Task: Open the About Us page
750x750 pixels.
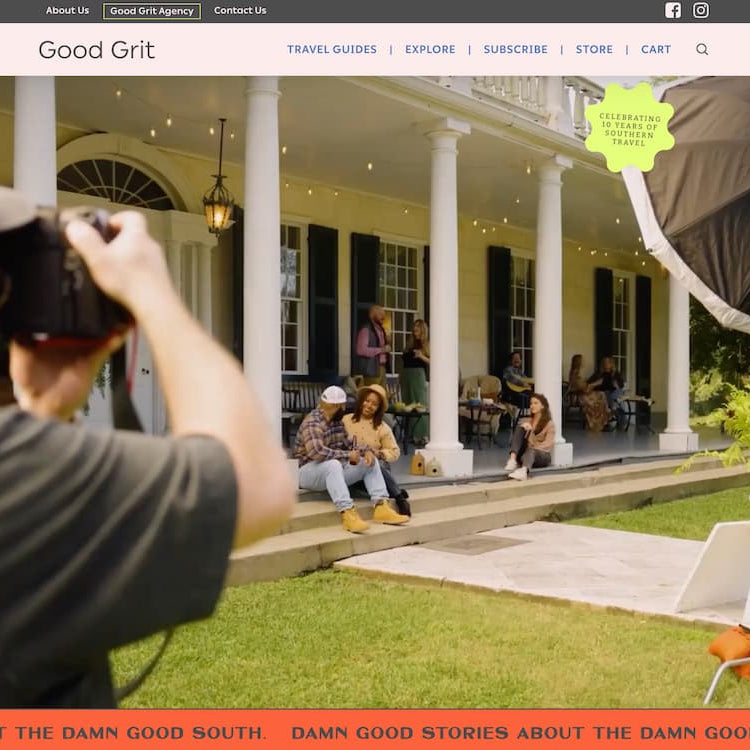Action: tap(67, 11)
